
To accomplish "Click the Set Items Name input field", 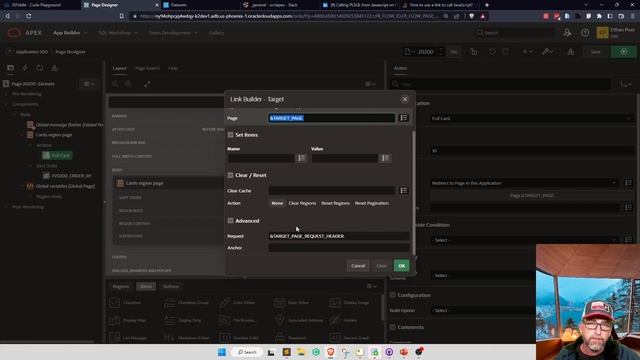I will point(261,158).
